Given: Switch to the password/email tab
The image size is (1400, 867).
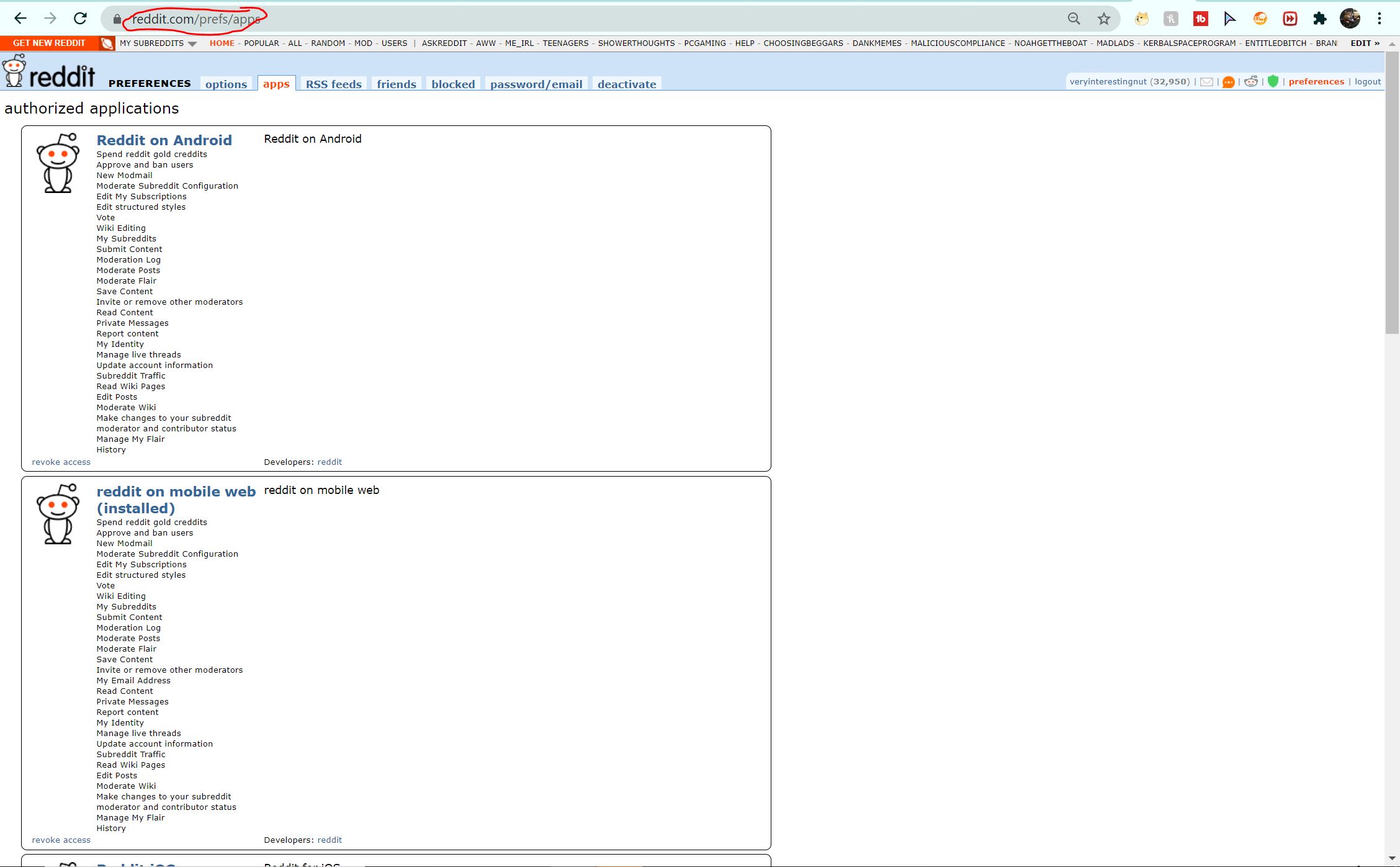Looking at the screenshot, I should point(536,84).
